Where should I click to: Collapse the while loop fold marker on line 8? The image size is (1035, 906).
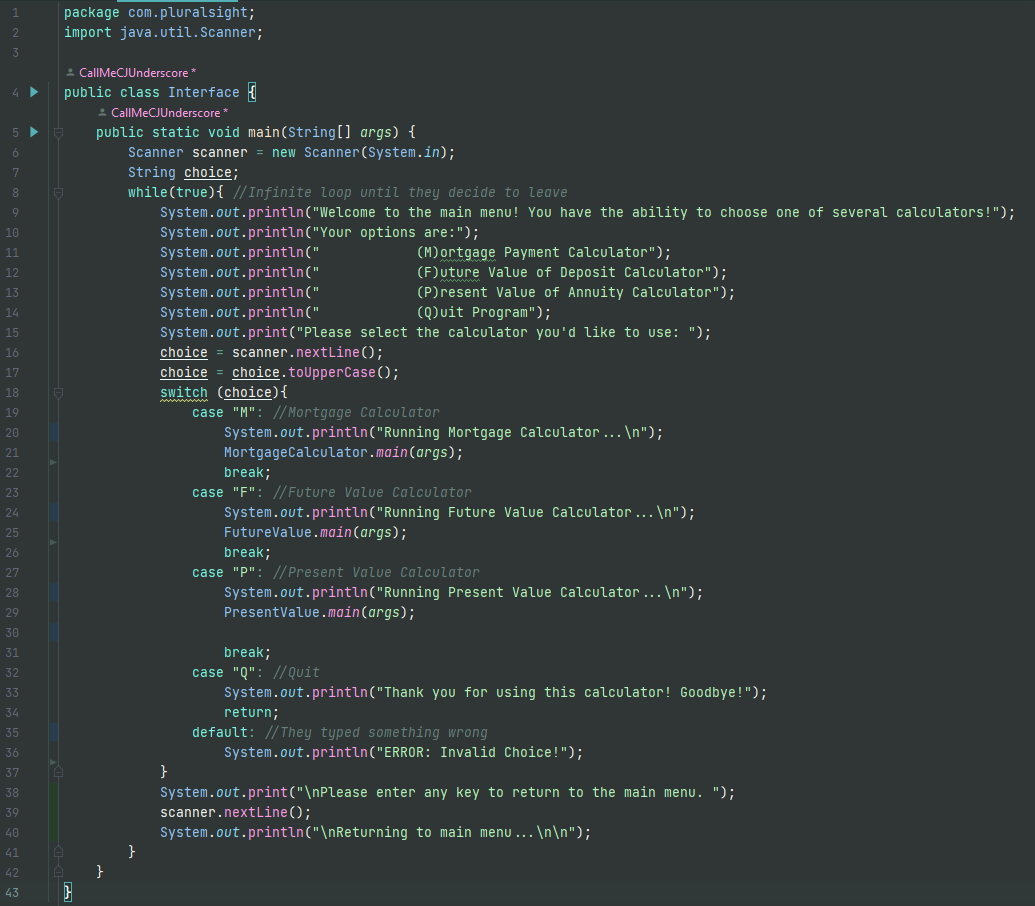[58, 192]
